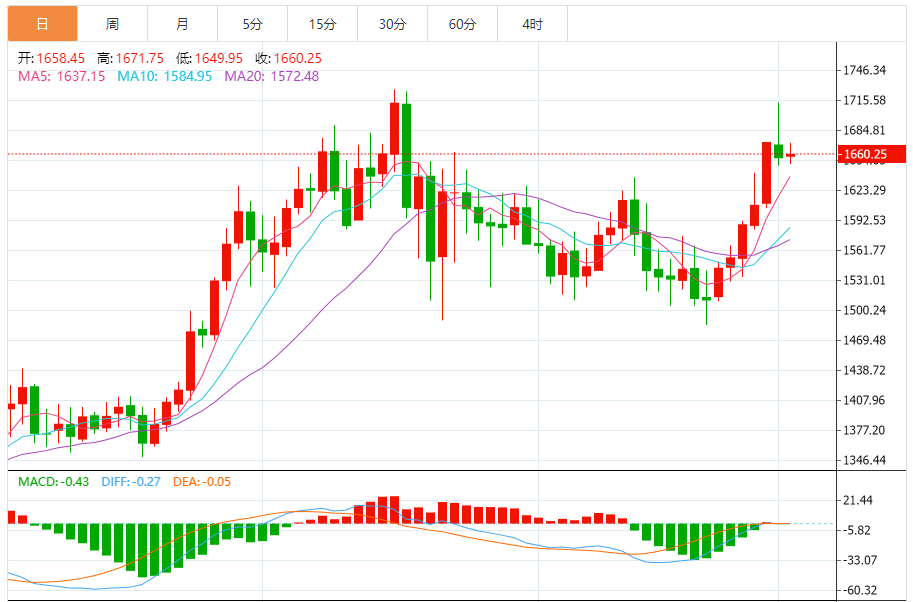The height and width of the screenshot is (602, 913).
Task: Click the MA20 indicator label
Action: [x=272, y=76]
